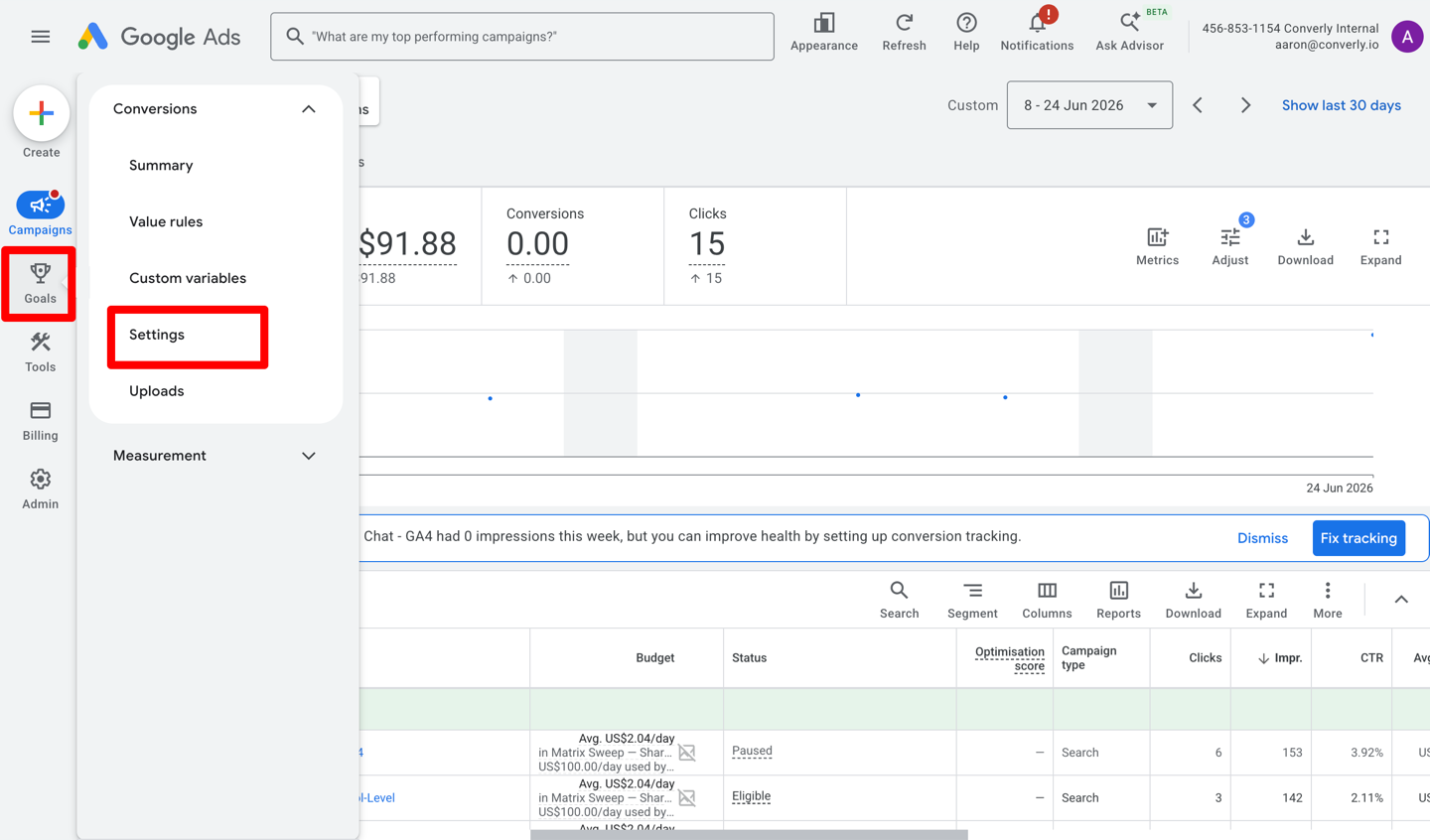Open table Segment options
This screenshot has height=840, width=1430.
(972, 600)
